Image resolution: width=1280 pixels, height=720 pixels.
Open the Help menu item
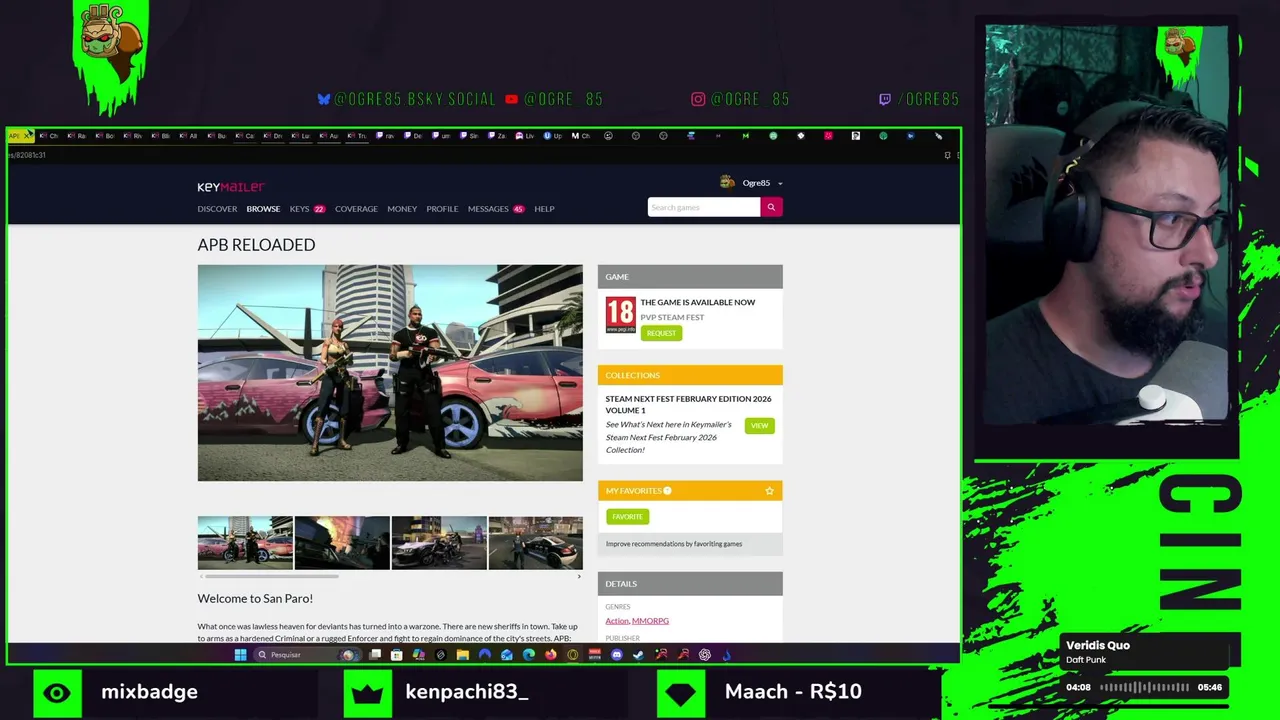pyautogui.click(x=544, y=209)
